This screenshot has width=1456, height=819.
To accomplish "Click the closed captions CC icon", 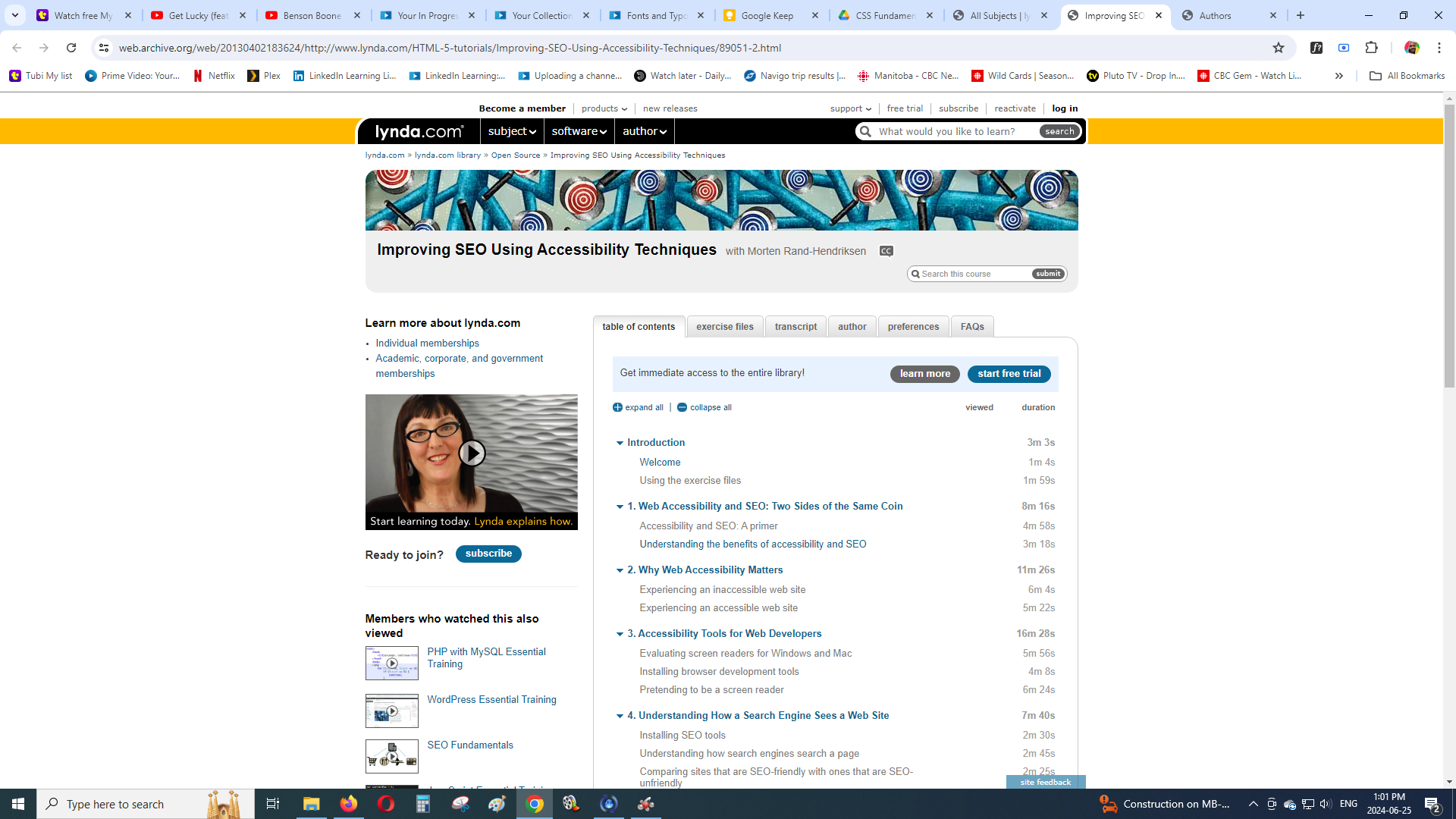I will click(x=886, y=251).
